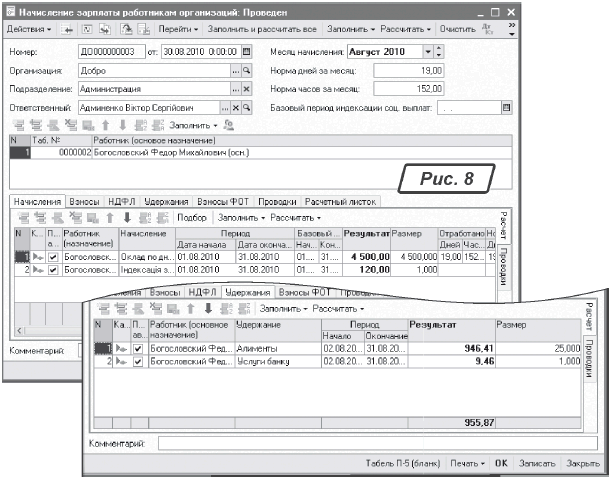
Task: Toggle checkbox for the Услуги банку row
Action: (138, 360)
